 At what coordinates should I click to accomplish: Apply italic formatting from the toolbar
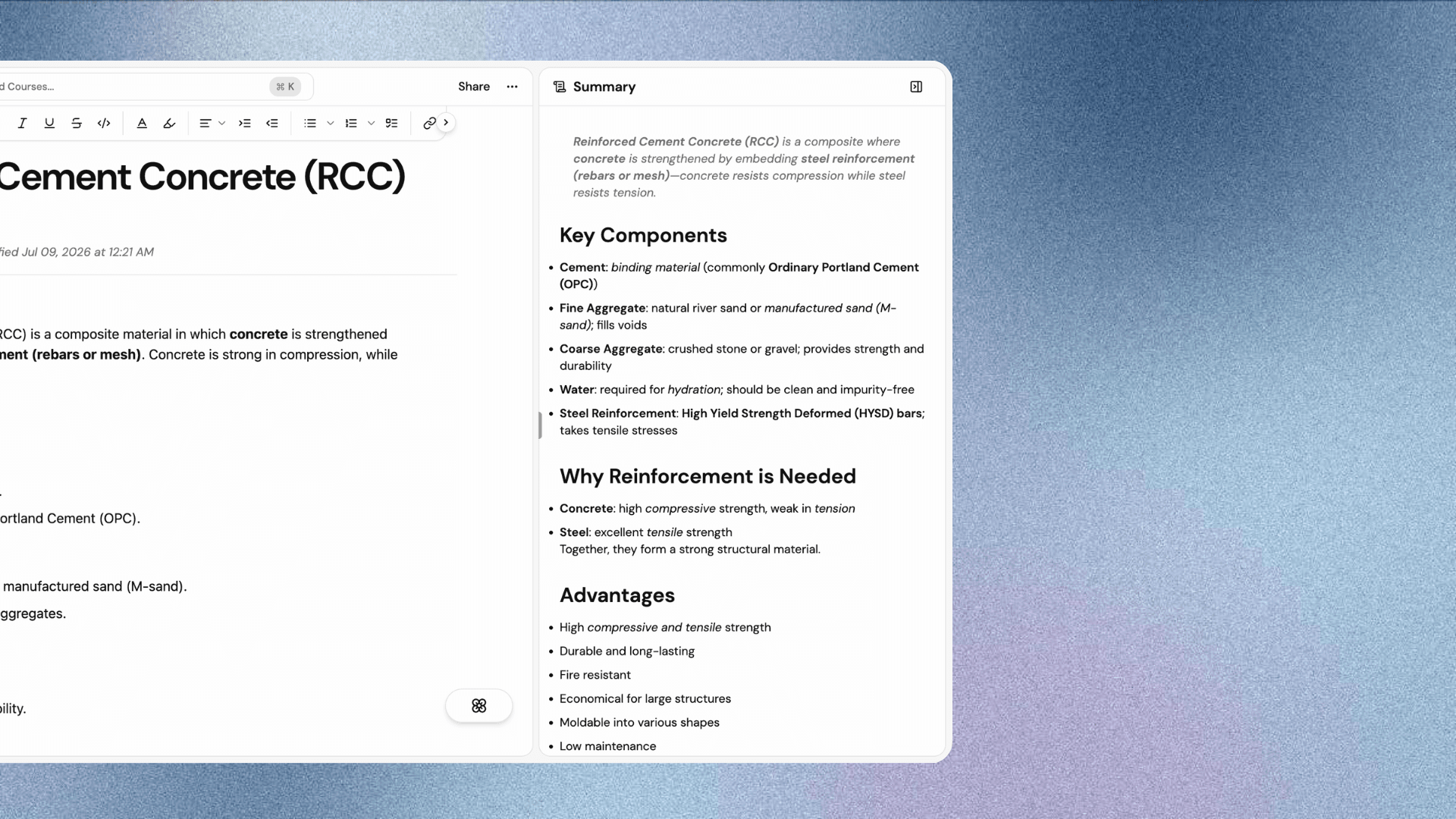coord(22,123)
